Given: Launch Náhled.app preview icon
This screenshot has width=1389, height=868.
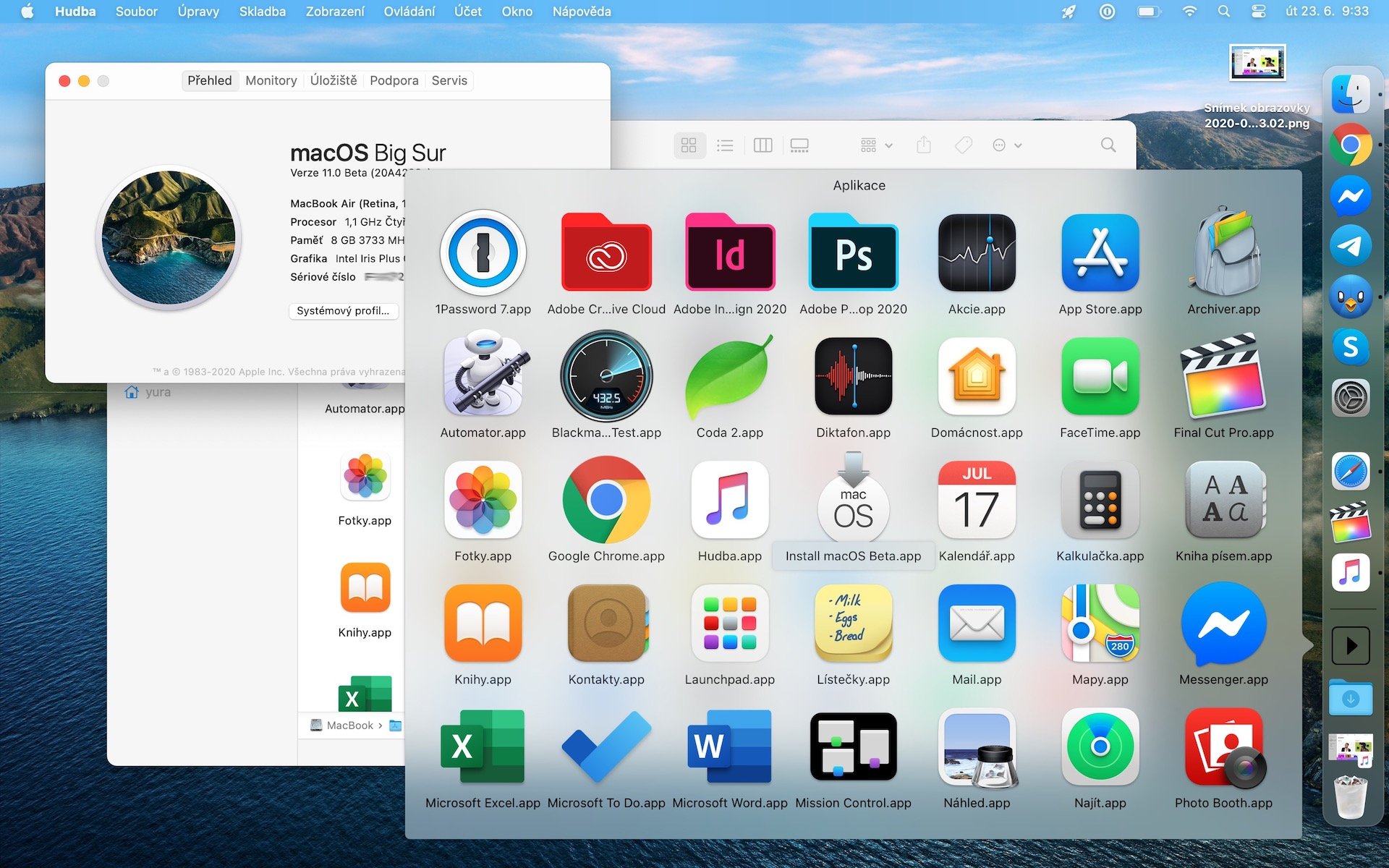Looking at the screenshot, I should 977,748.
